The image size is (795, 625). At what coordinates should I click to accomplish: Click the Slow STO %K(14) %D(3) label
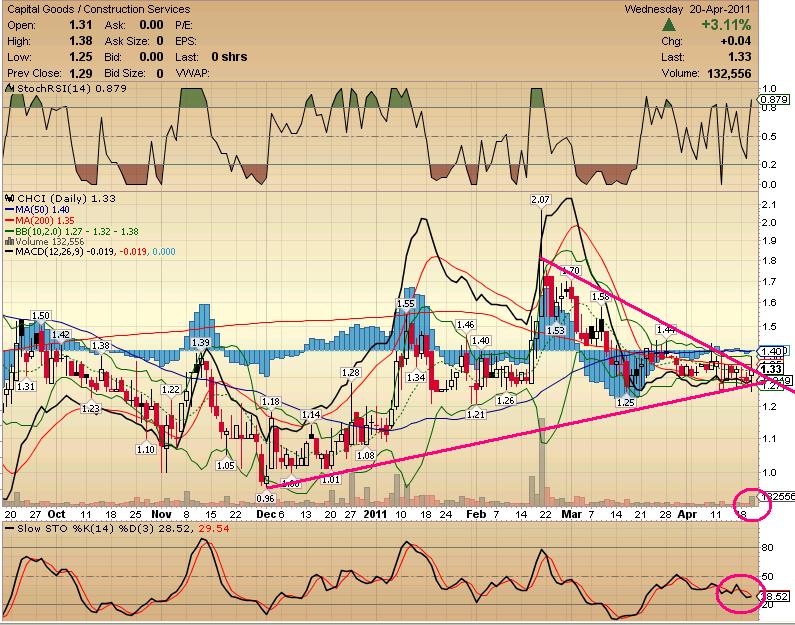coord(123,529)
